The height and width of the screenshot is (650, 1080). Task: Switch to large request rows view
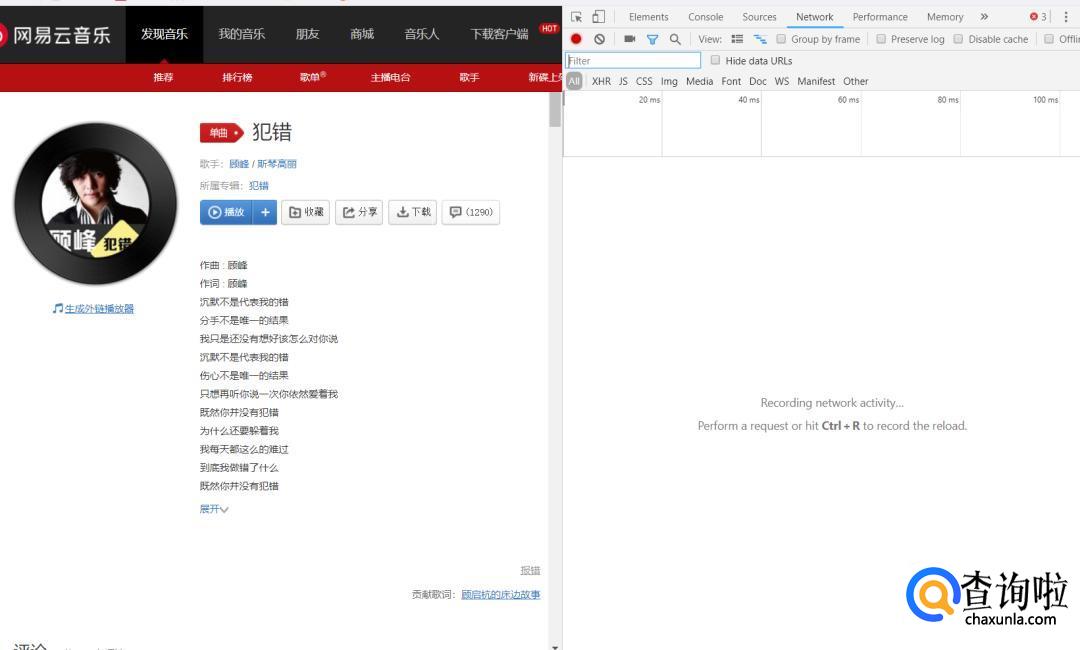click(737, 39)
